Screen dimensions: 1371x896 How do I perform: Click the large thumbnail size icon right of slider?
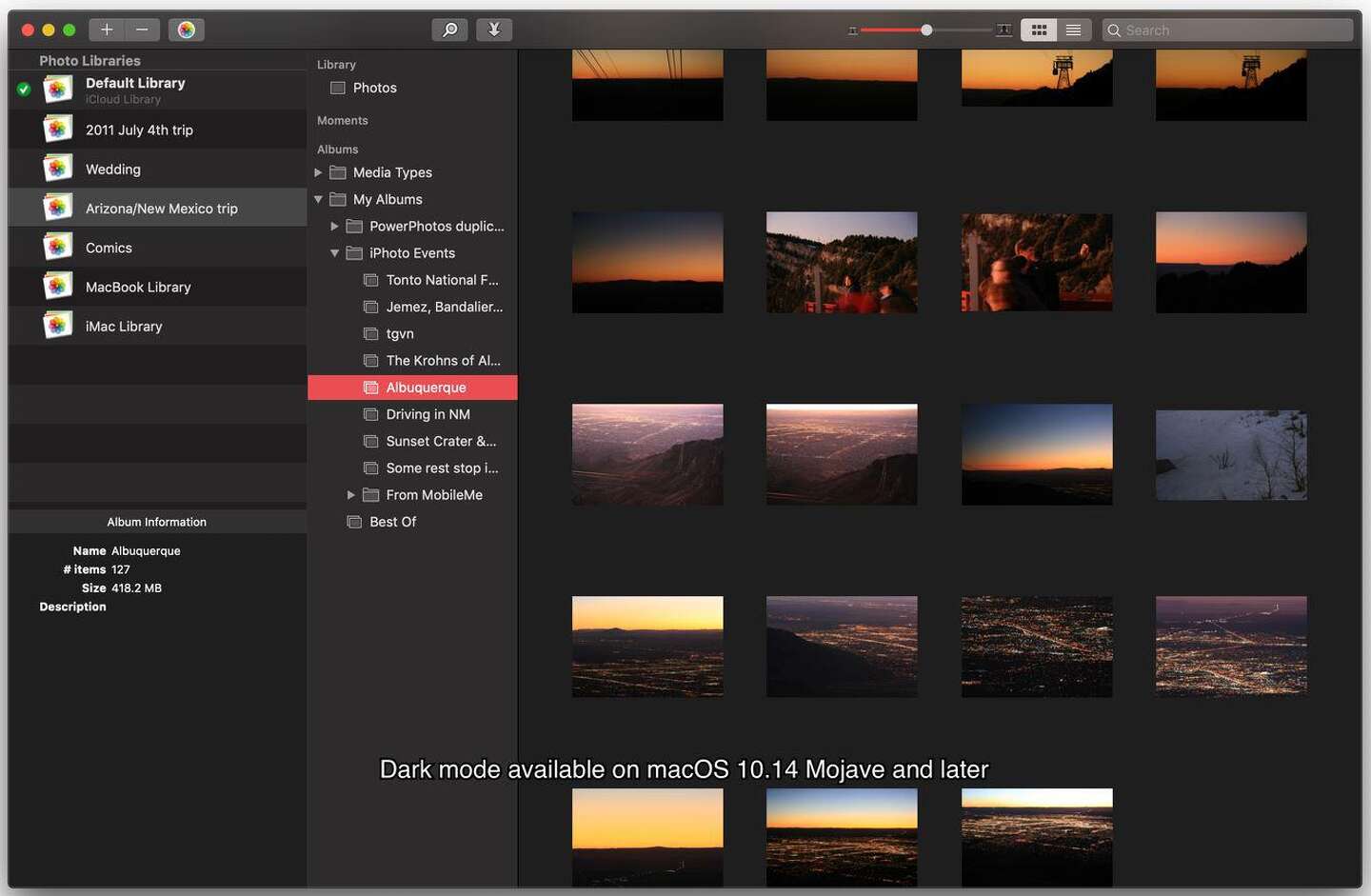[1003, 30]
